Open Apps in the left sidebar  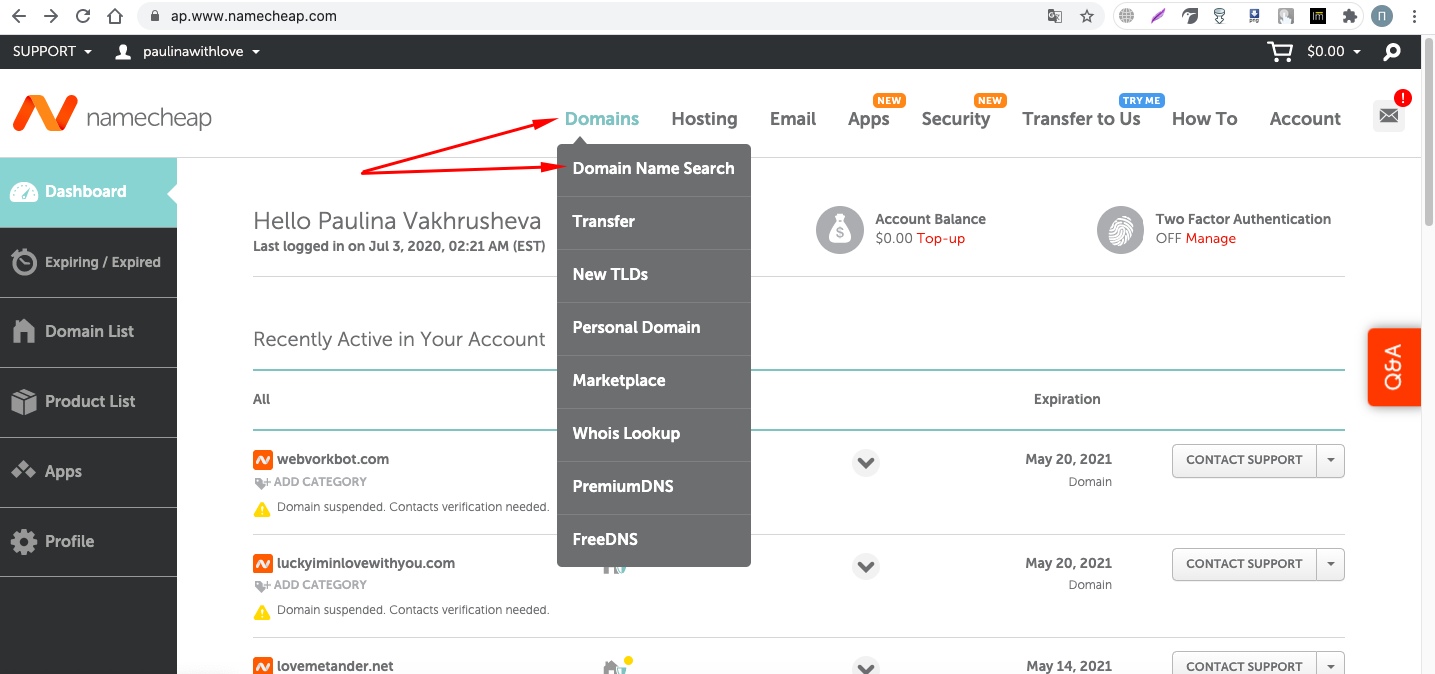pos(88,472)
